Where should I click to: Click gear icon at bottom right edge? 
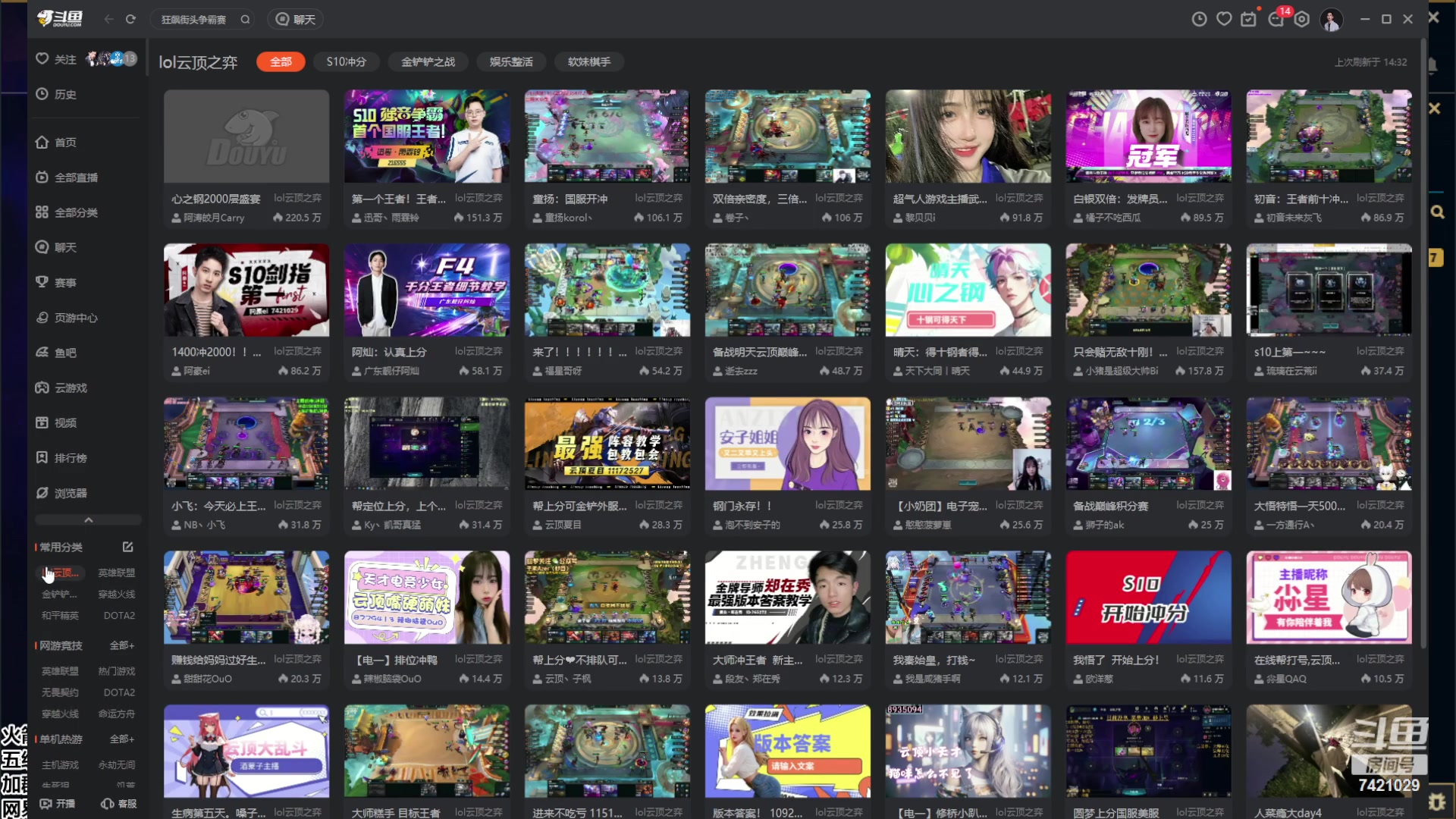(x=1436, y=801)
